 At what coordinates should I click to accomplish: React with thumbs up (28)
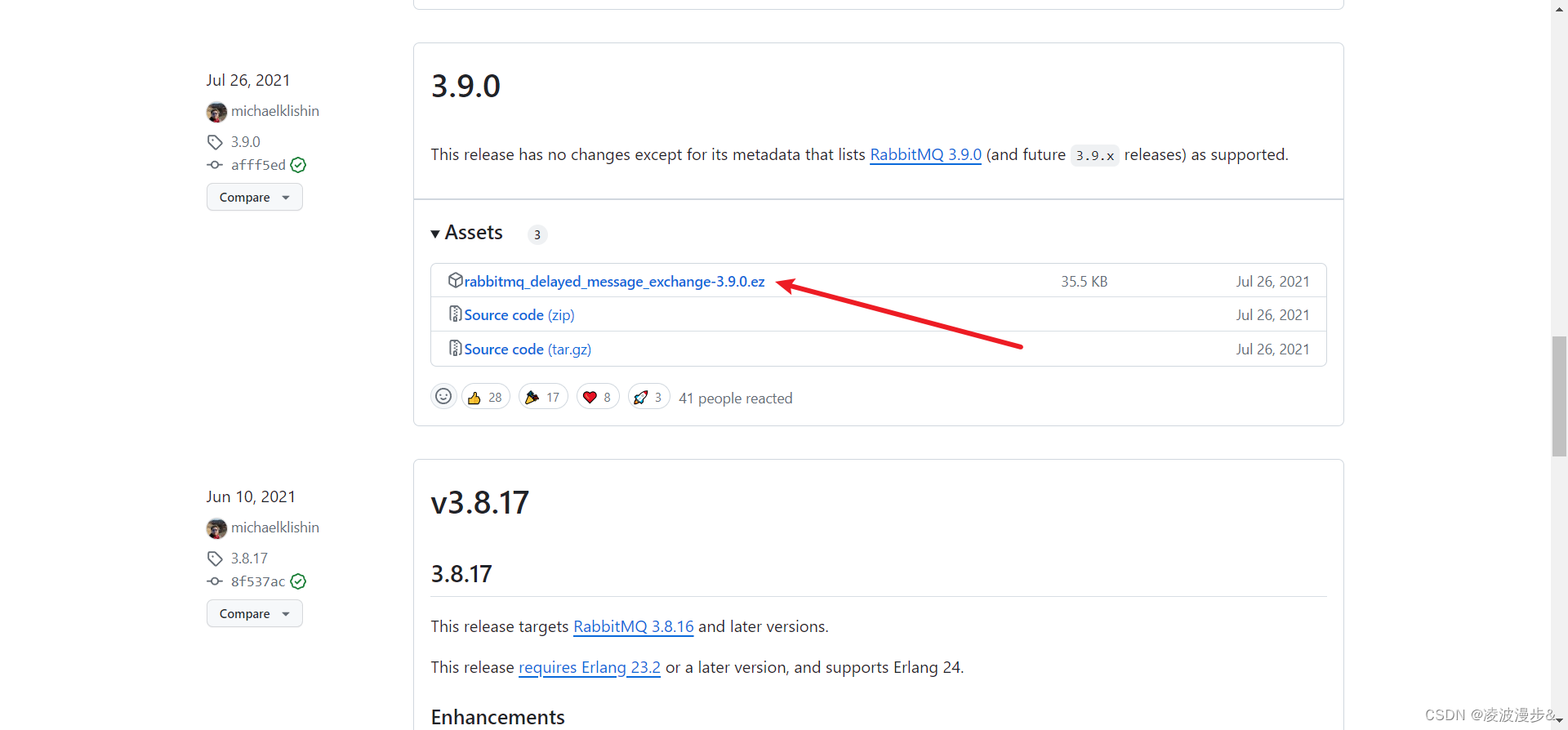coord(486,397)
